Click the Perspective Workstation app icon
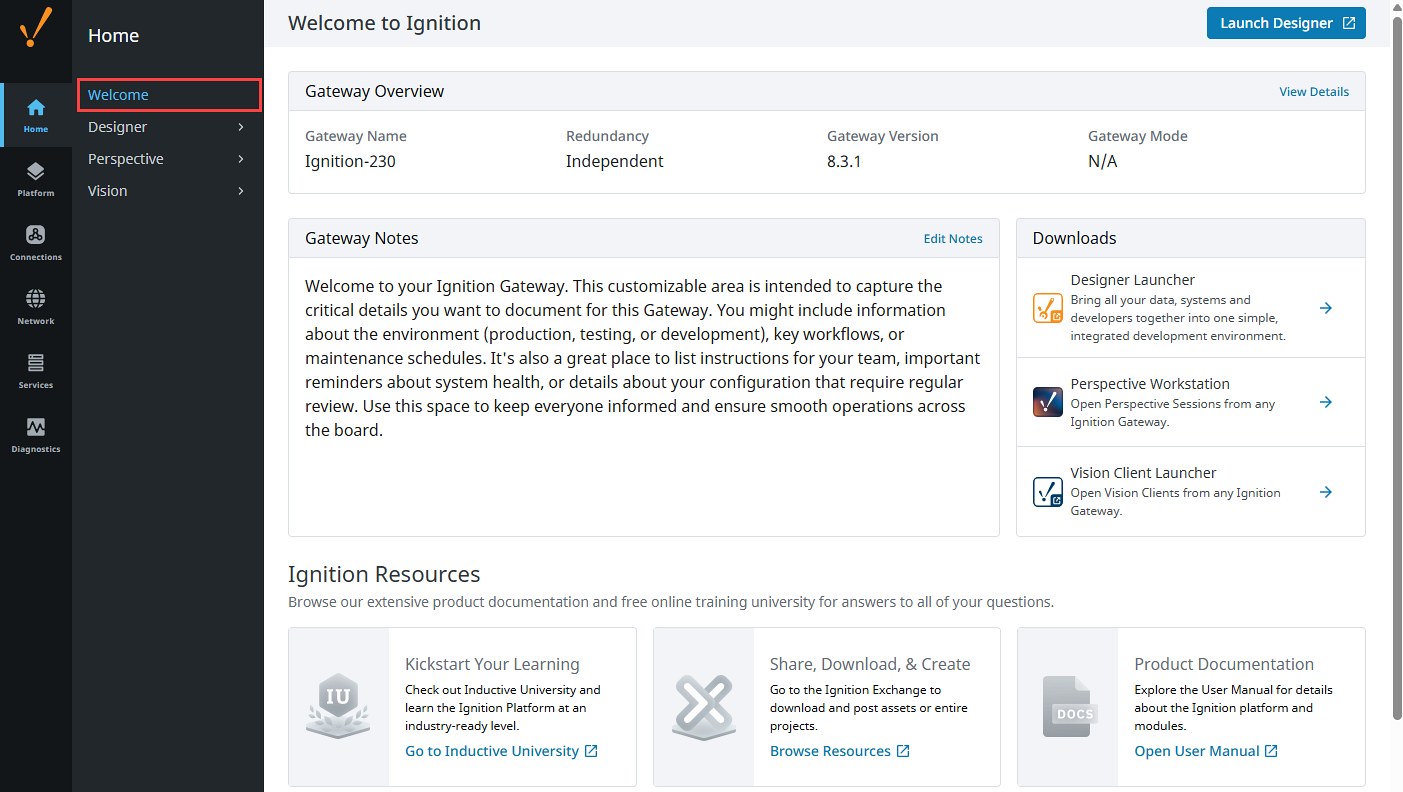This screenshot has width=1403, height=792. pyautogui.click(x=1047, y=402)
